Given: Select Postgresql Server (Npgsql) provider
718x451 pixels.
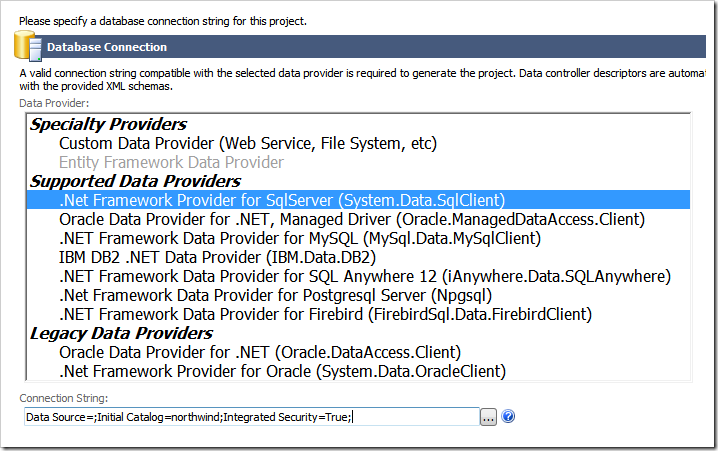Looking at the screenshot, I should 275,295.
